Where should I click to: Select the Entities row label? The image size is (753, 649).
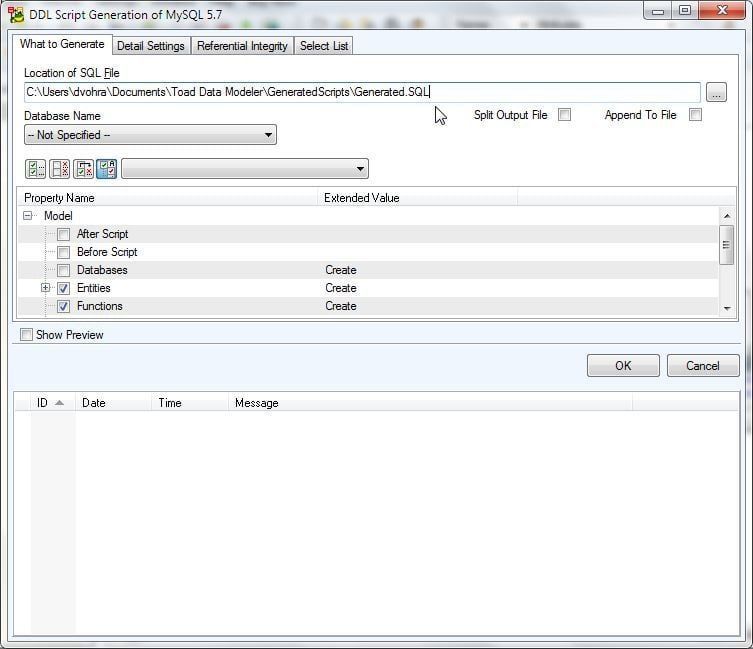tap(94, 288)
